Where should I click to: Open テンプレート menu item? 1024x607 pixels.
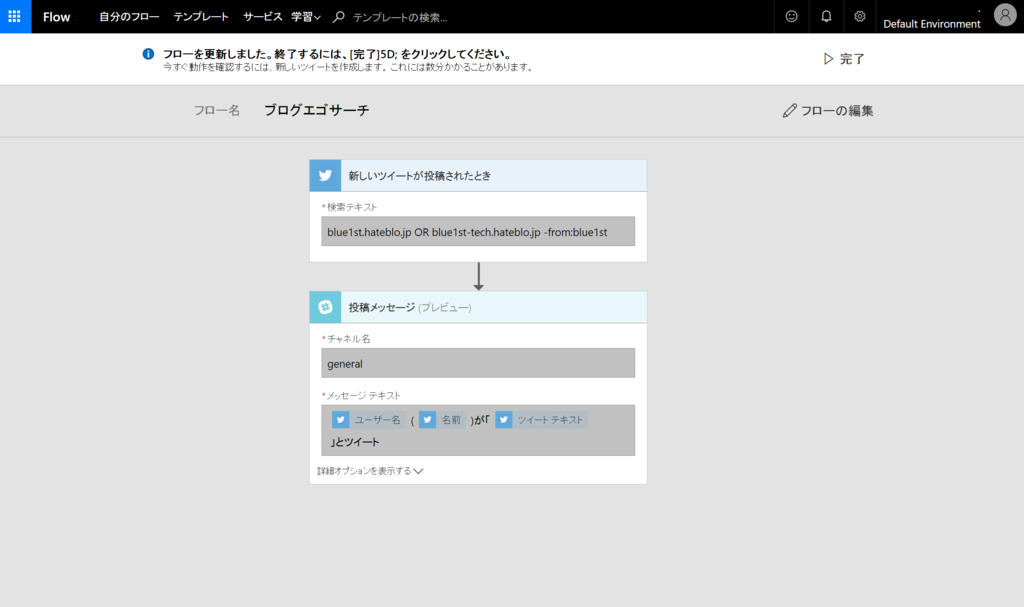click(201, 17)
